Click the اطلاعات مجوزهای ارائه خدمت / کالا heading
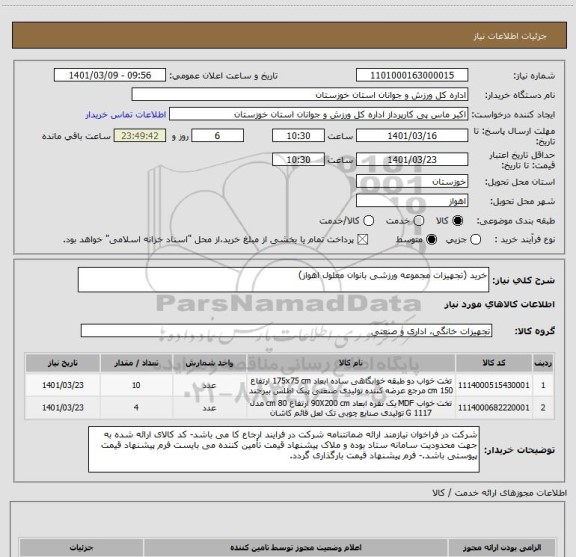576x557 pixels. (499, 493)
